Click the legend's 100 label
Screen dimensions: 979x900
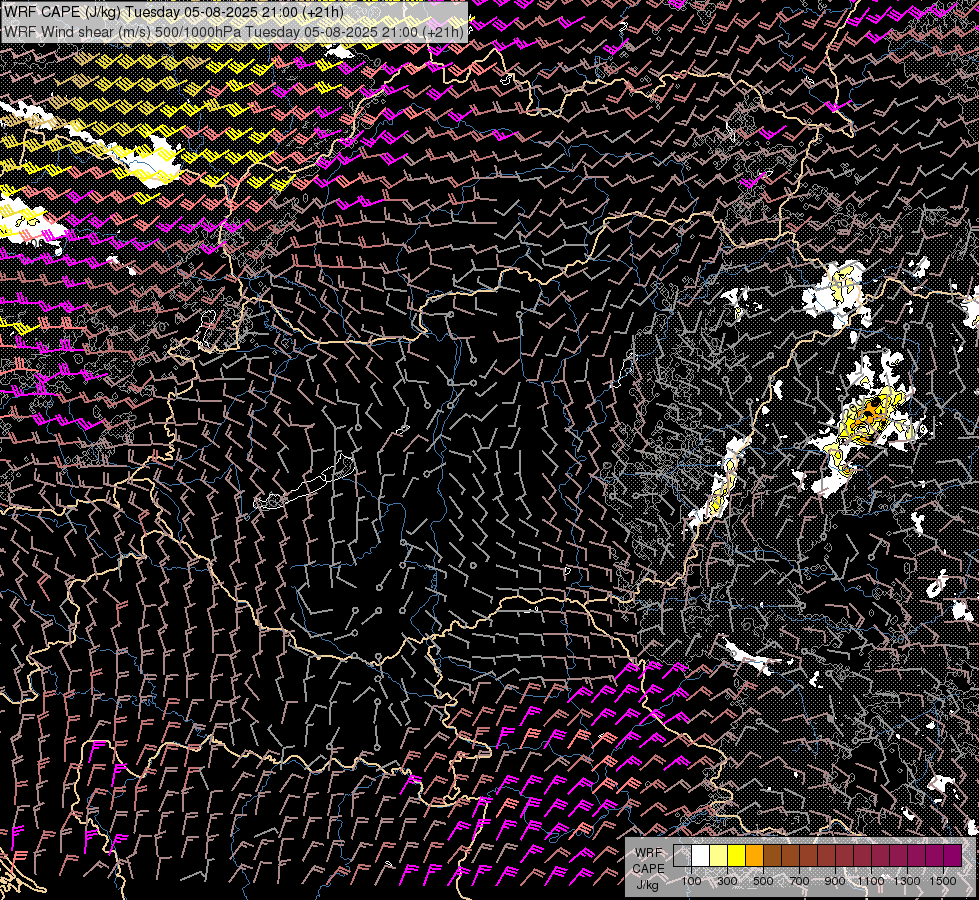691,881
